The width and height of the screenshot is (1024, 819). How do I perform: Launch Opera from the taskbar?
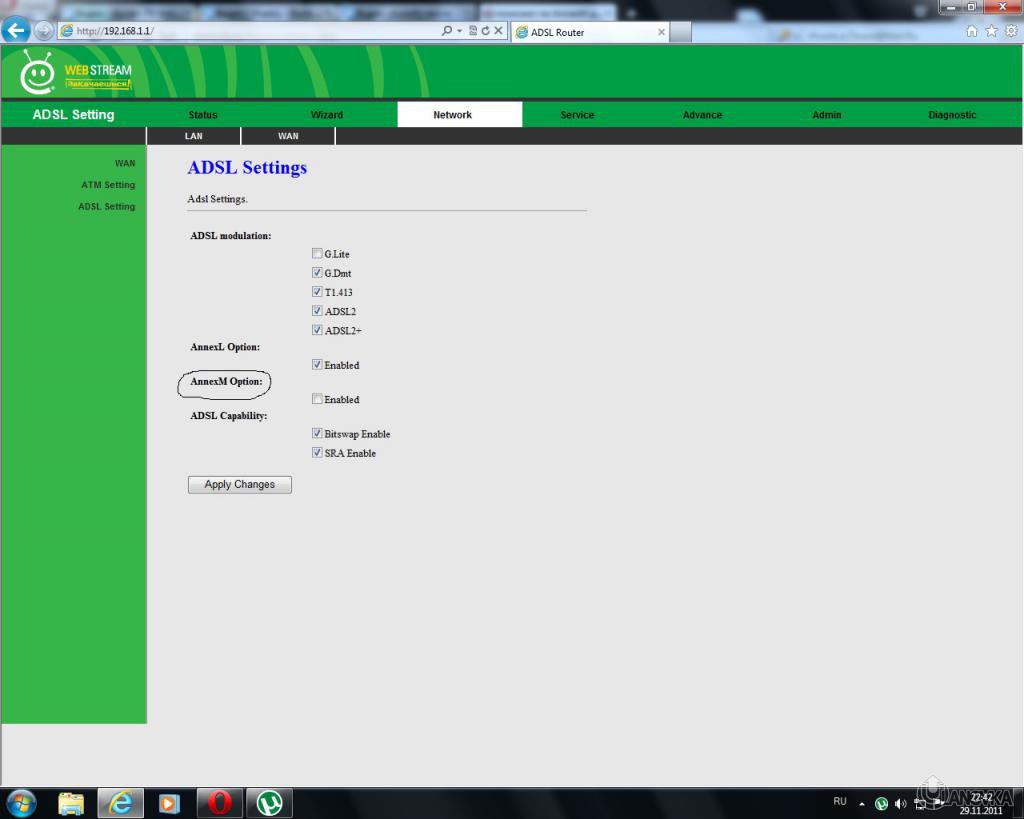pos(220,802)
